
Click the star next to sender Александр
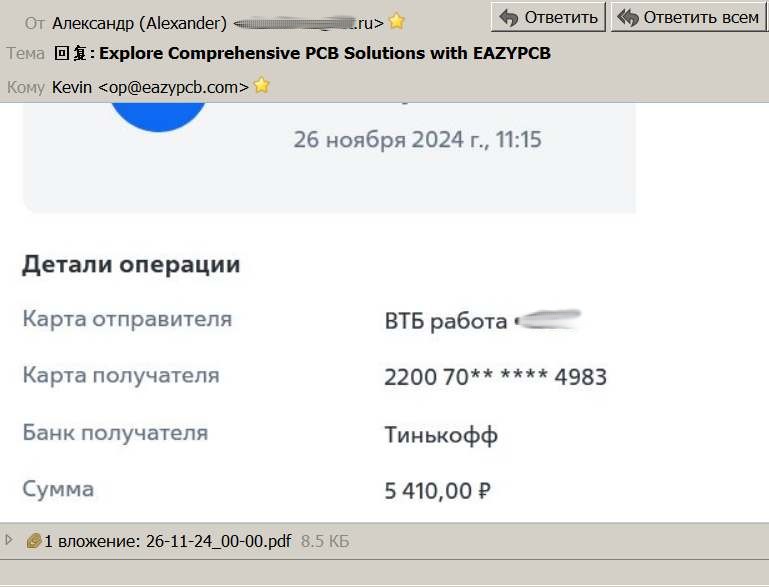(x=396, y=21)
